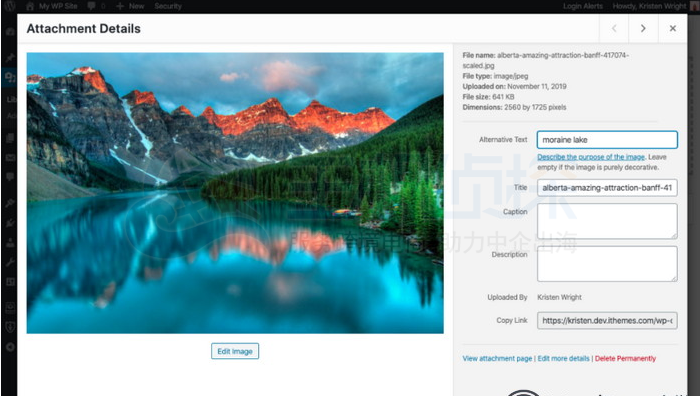Click the Delete Permanently link
Screen dimensions: 700x396
pos(625,358)
